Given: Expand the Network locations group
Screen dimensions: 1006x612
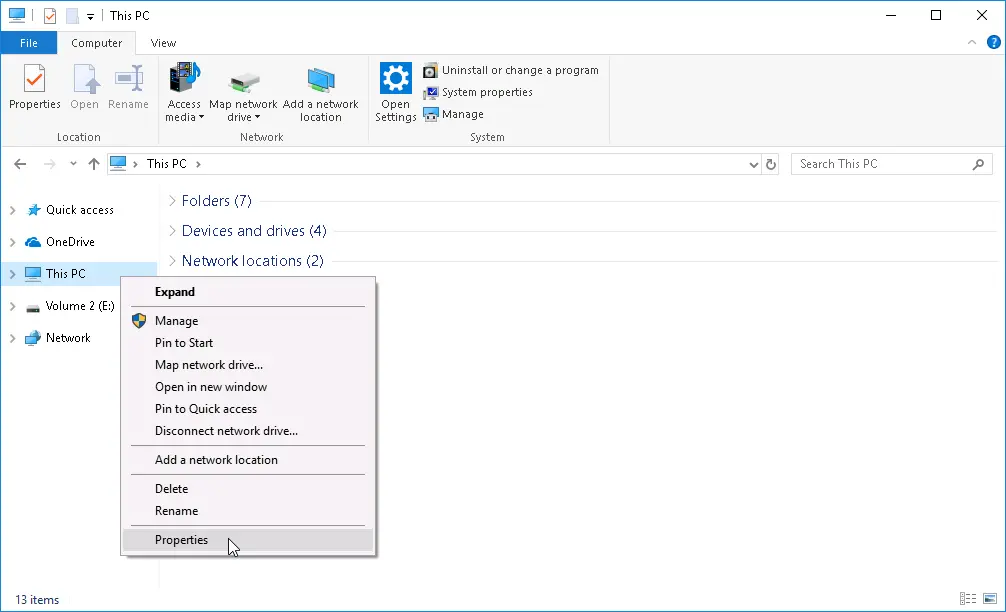Looking at the screenshot, I should (x=174, y=260).
